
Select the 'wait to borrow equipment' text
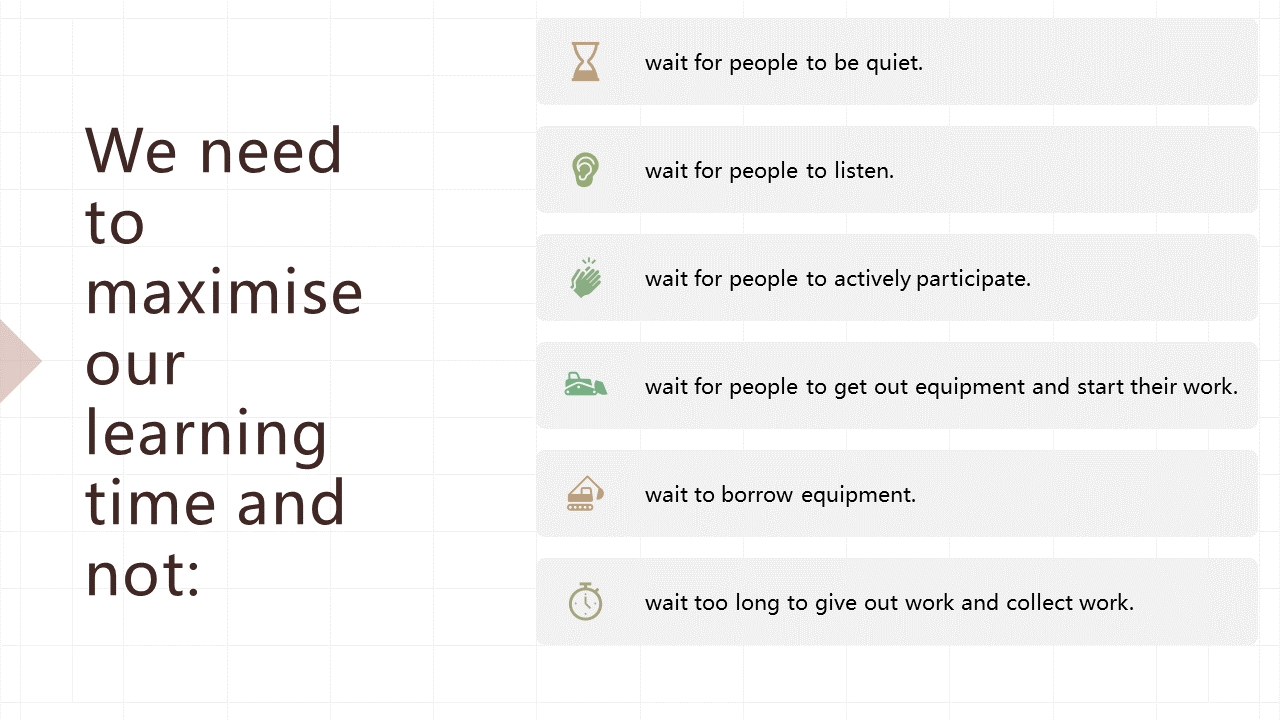780,494
